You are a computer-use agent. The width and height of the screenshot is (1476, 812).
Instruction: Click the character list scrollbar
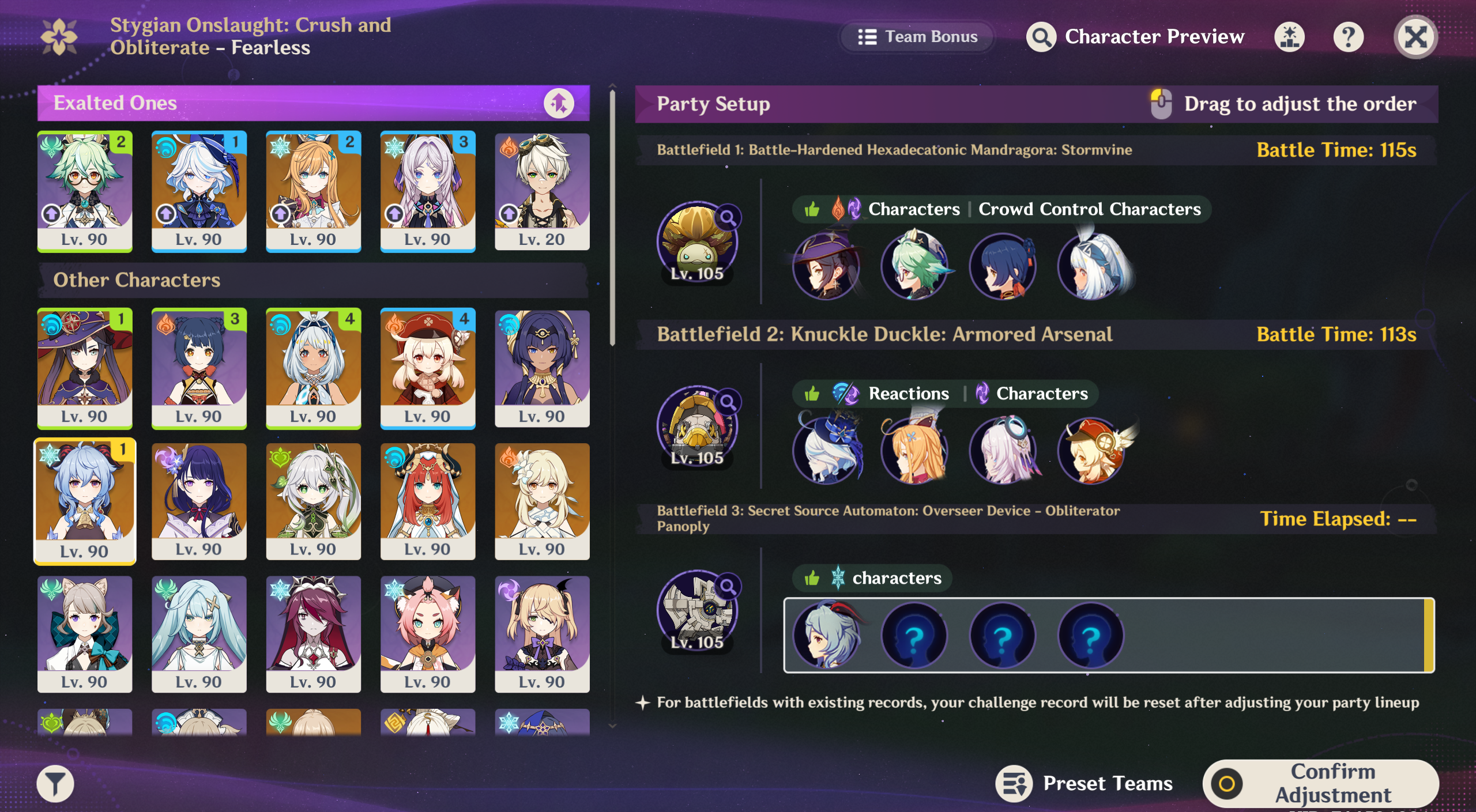coord(612,217)
